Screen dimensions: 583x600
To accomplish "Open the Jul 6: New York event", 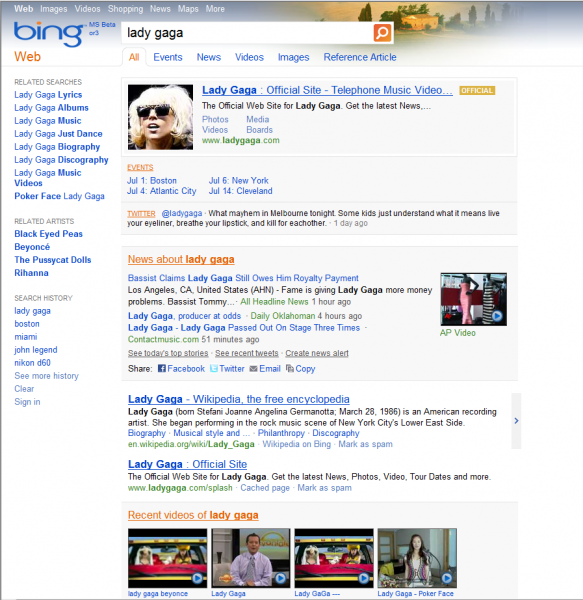I will [x=239, y=181].
